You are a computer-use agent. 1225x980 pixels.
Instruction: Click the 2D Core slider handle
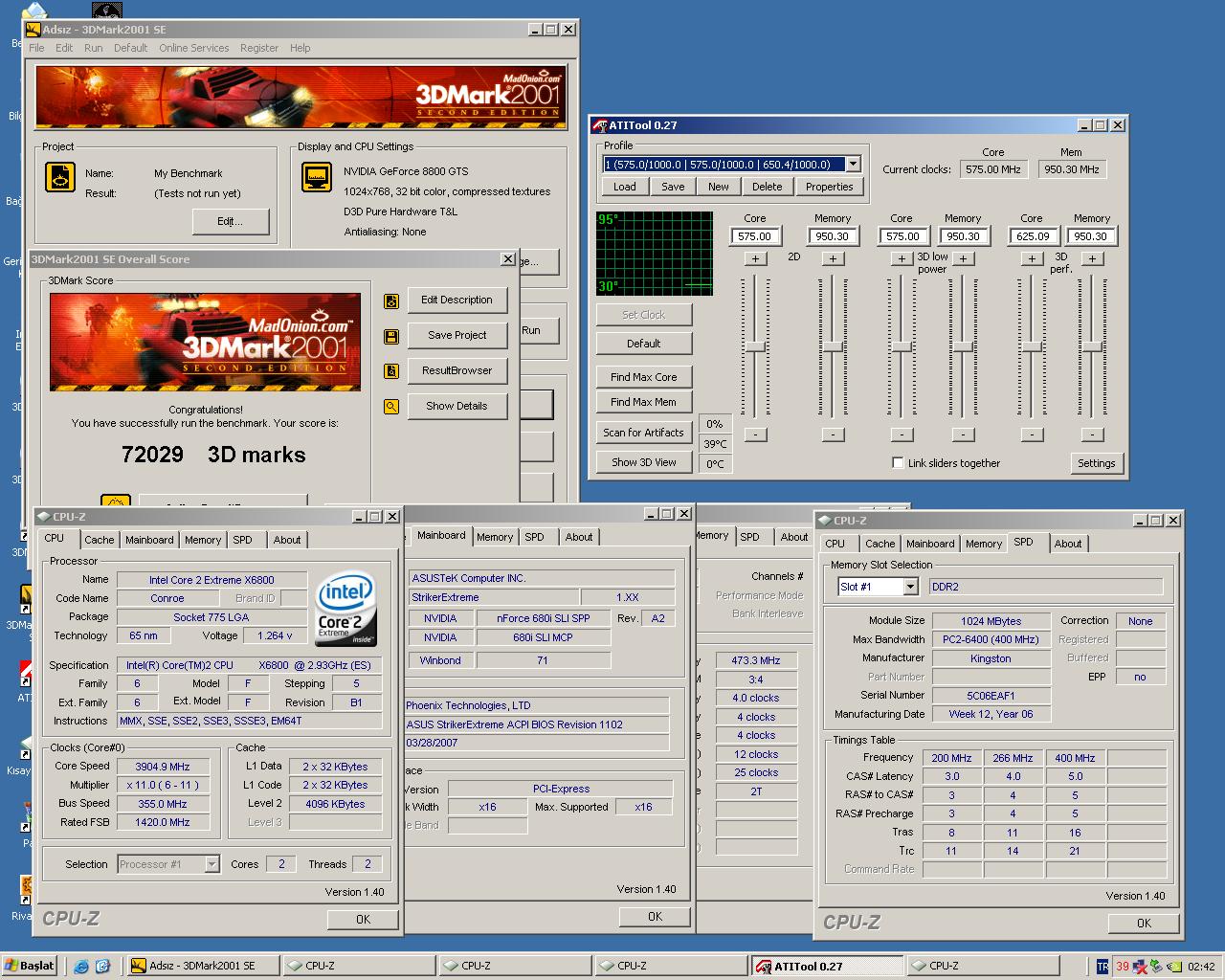point(755,346)
